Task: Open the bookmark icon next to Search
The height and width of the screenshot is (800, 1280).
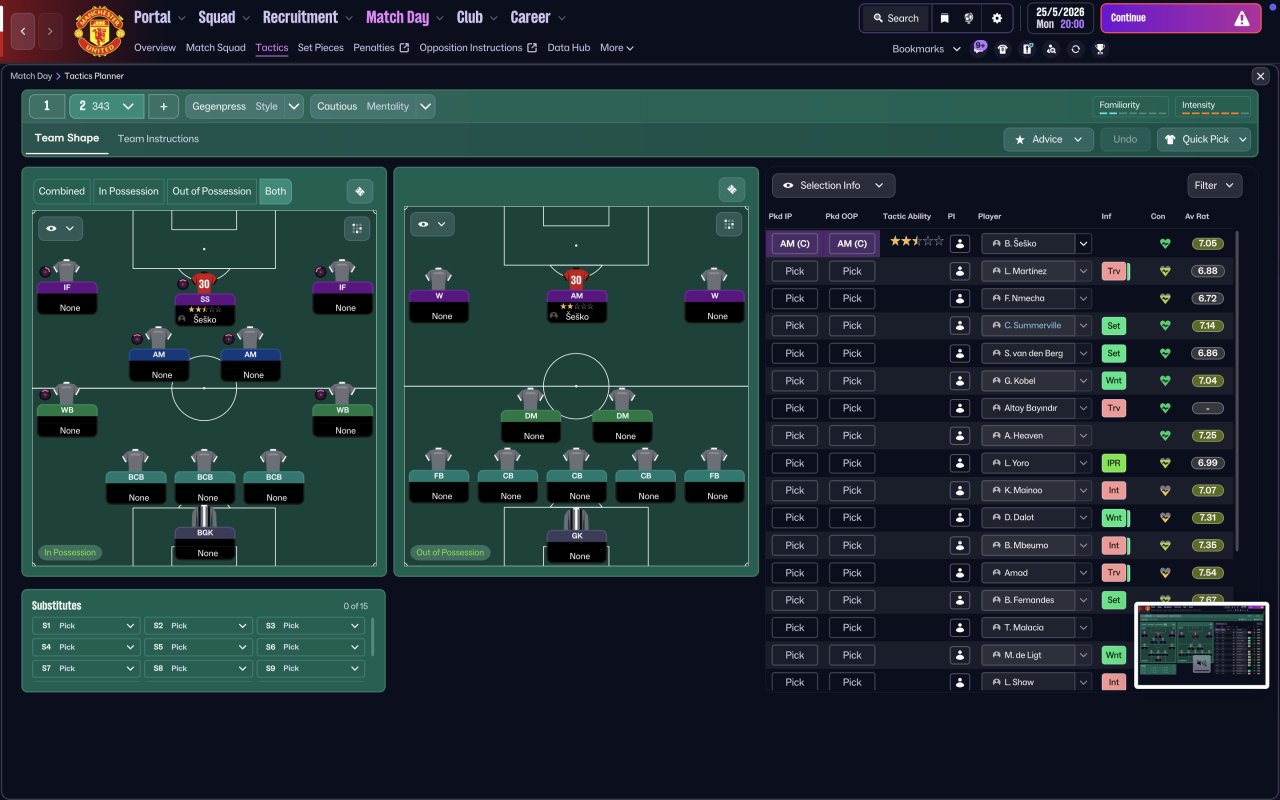Action: point(944,18)
